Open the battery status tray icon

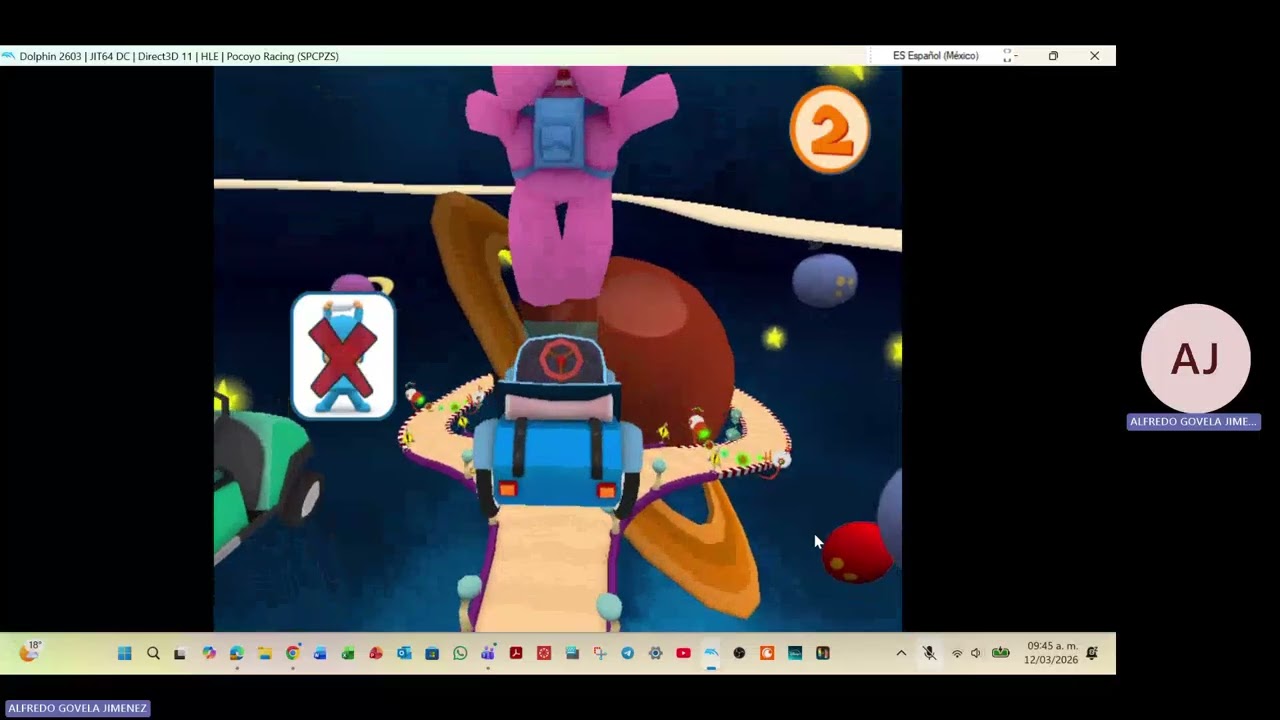click(x=1000, y=653)
